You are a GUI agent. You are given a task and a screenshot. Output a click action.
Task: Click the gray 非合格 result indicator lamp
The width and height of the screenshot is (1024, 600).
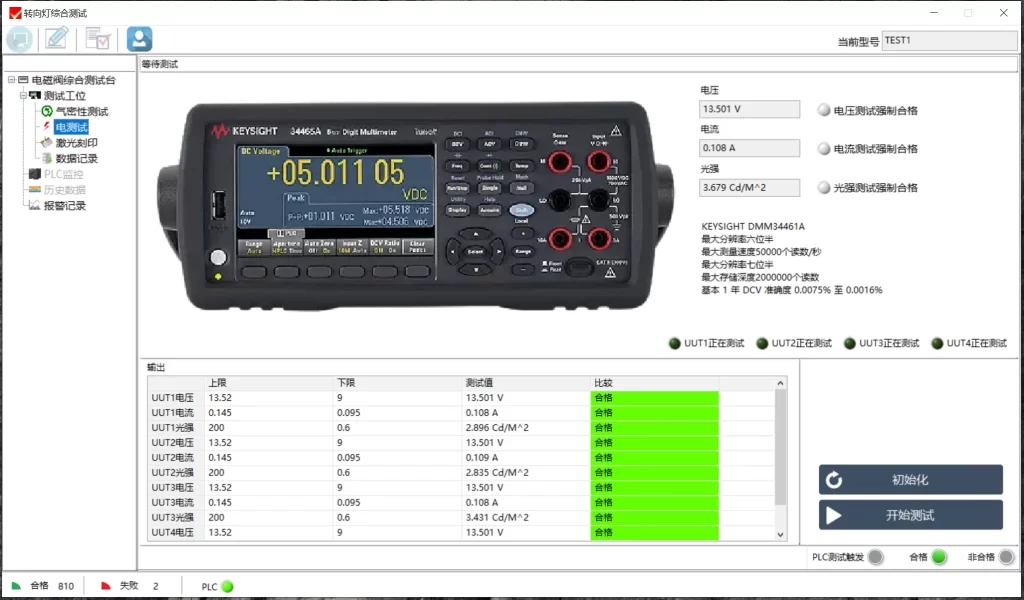(1006, 557)
